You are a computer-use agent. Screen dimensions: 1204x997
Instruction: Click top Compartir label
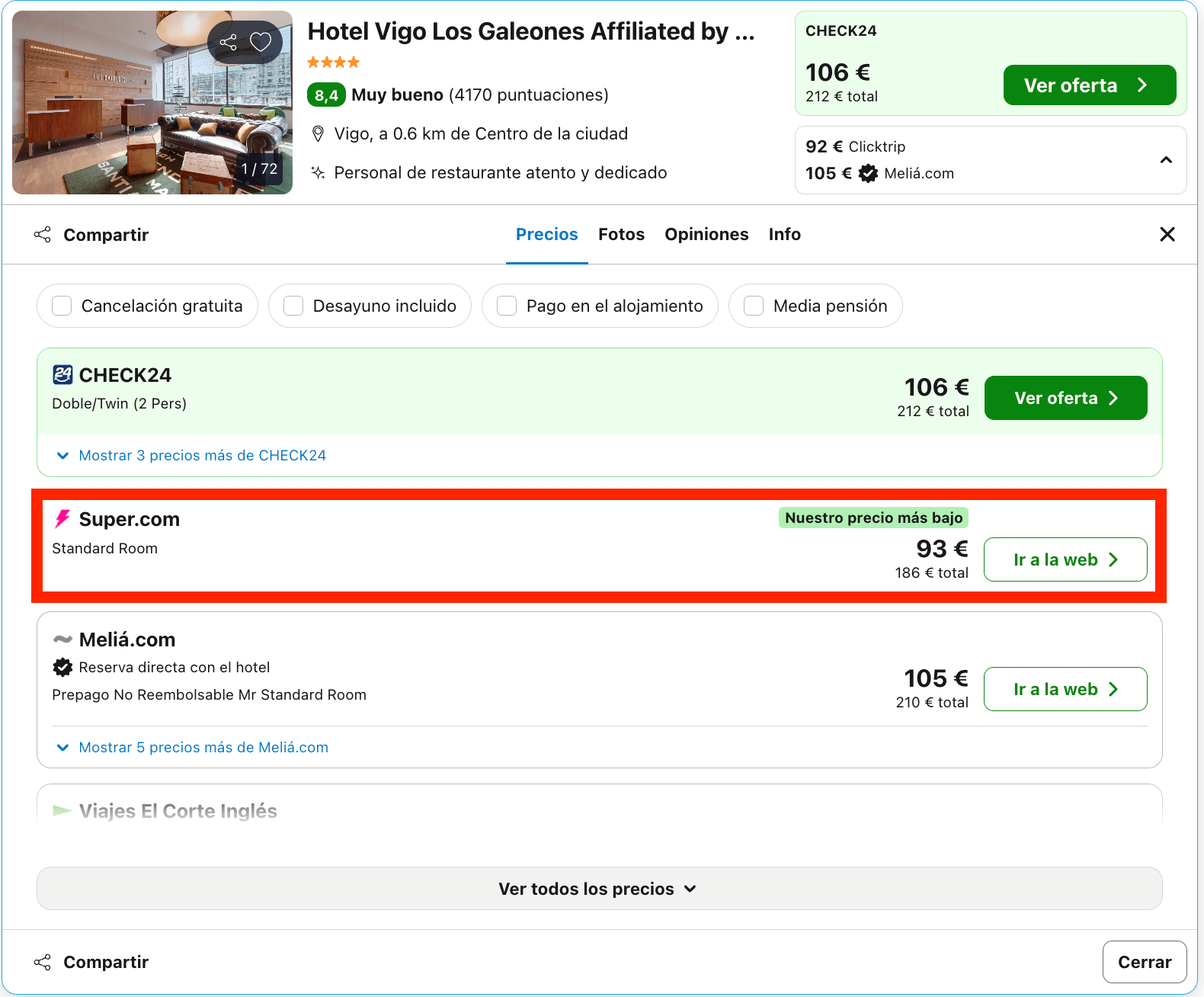[106, 235]
